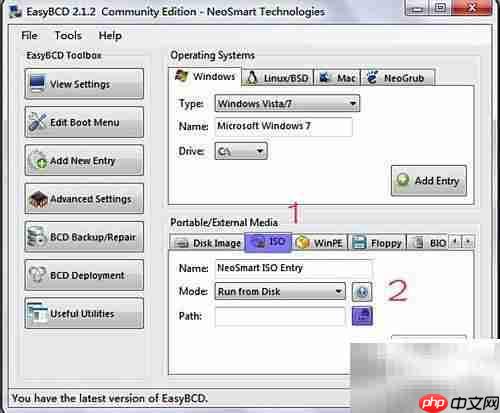Image resolution: width=500 pixels, height=413 pixels.
Task: Click the Windows flag icon on Windows tab
Action: 181,76
